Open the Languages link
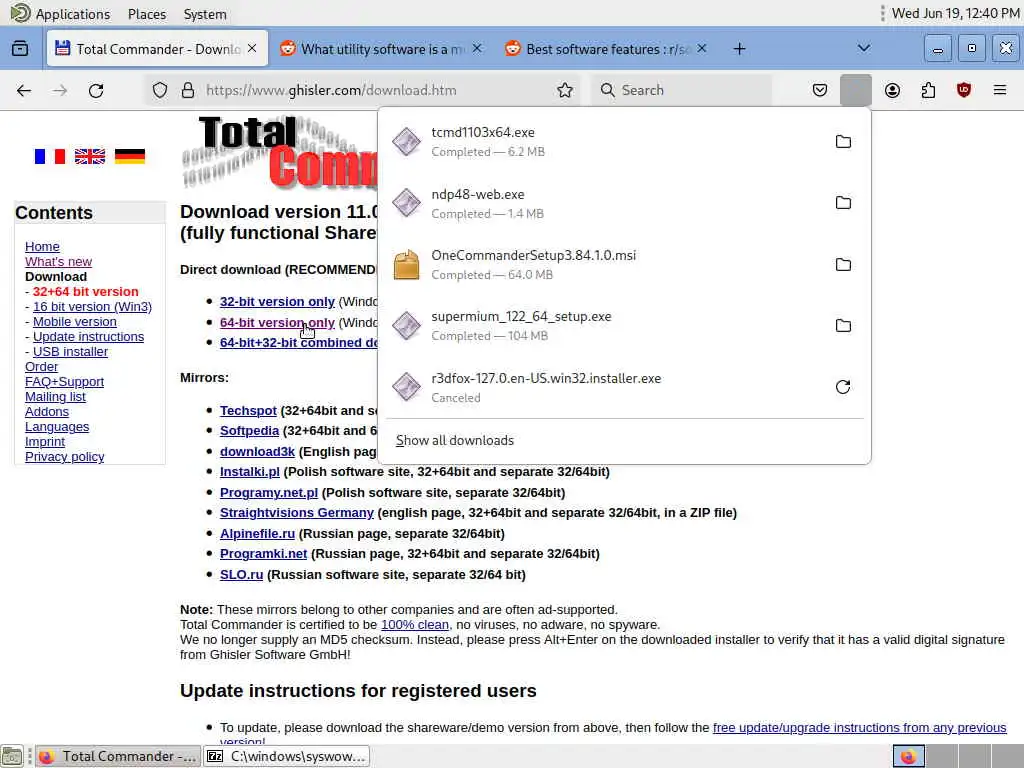Viewport: 1024px width, 768px height. point(57,426)
